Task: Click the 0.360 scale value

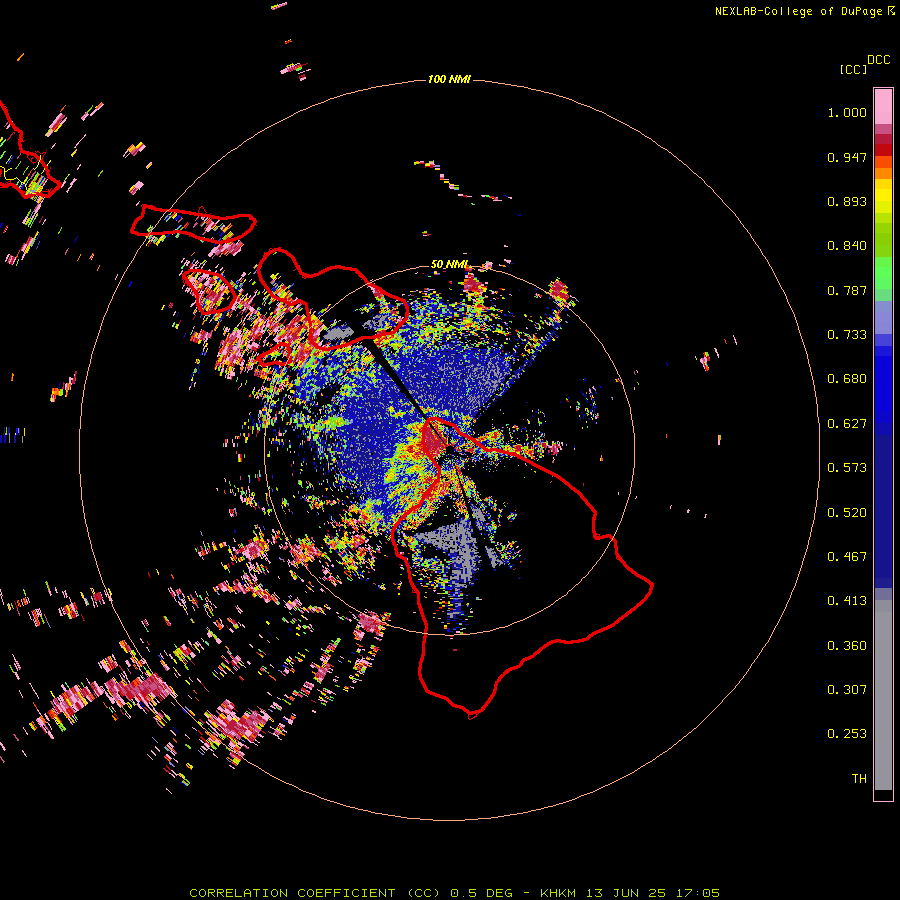Action: 847,646
